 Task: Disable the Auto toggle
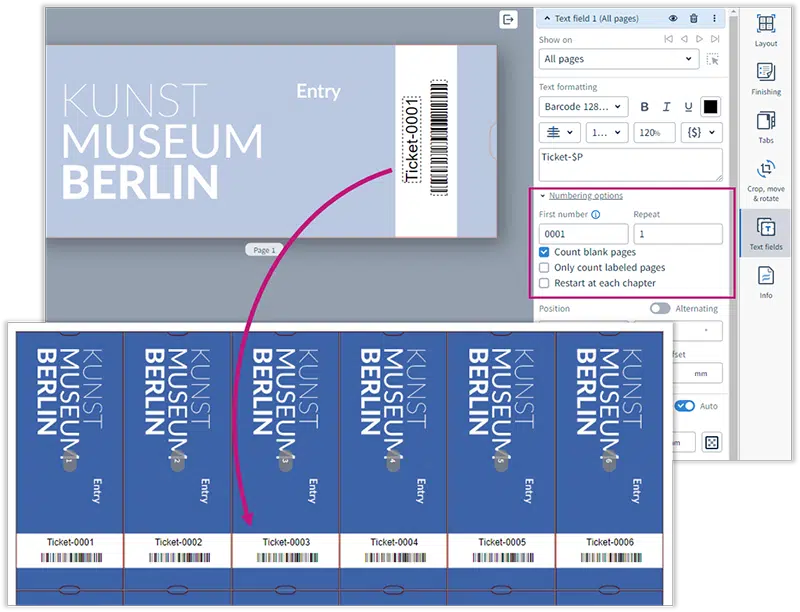685,406
